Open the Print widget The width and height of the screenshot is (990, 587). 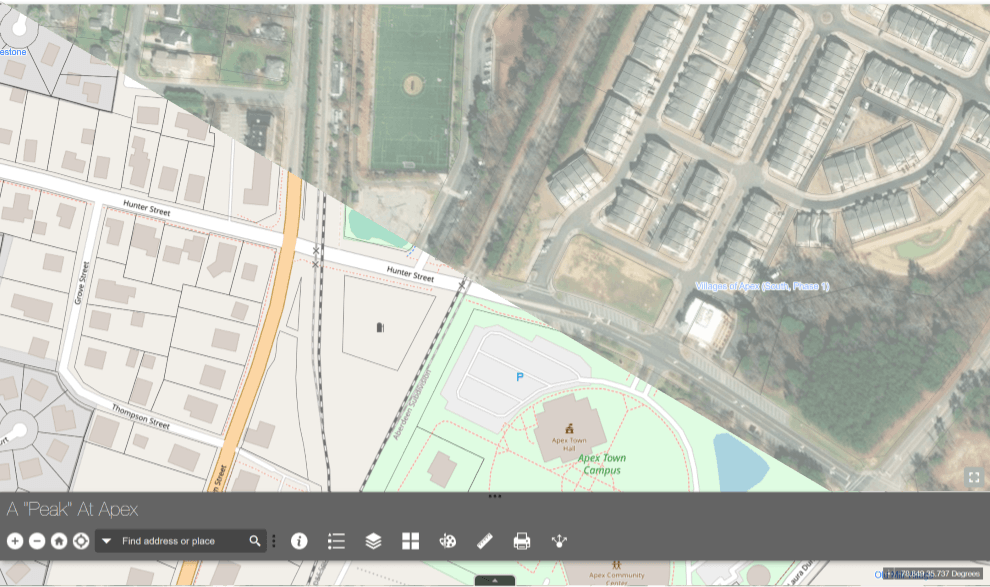521,541
